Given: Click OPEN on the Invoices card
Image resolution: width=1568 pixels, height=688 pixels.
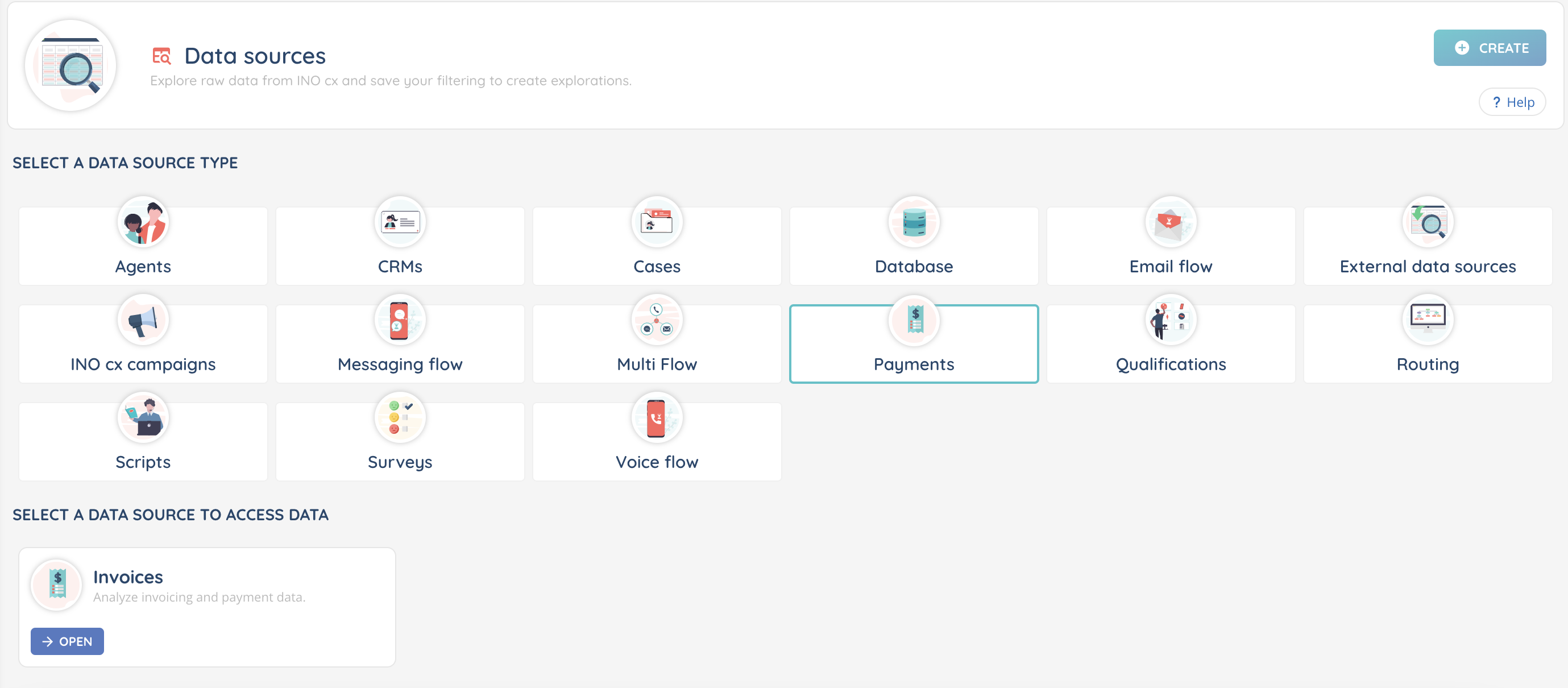Looking at the screenshot, I should pos(67,641).
